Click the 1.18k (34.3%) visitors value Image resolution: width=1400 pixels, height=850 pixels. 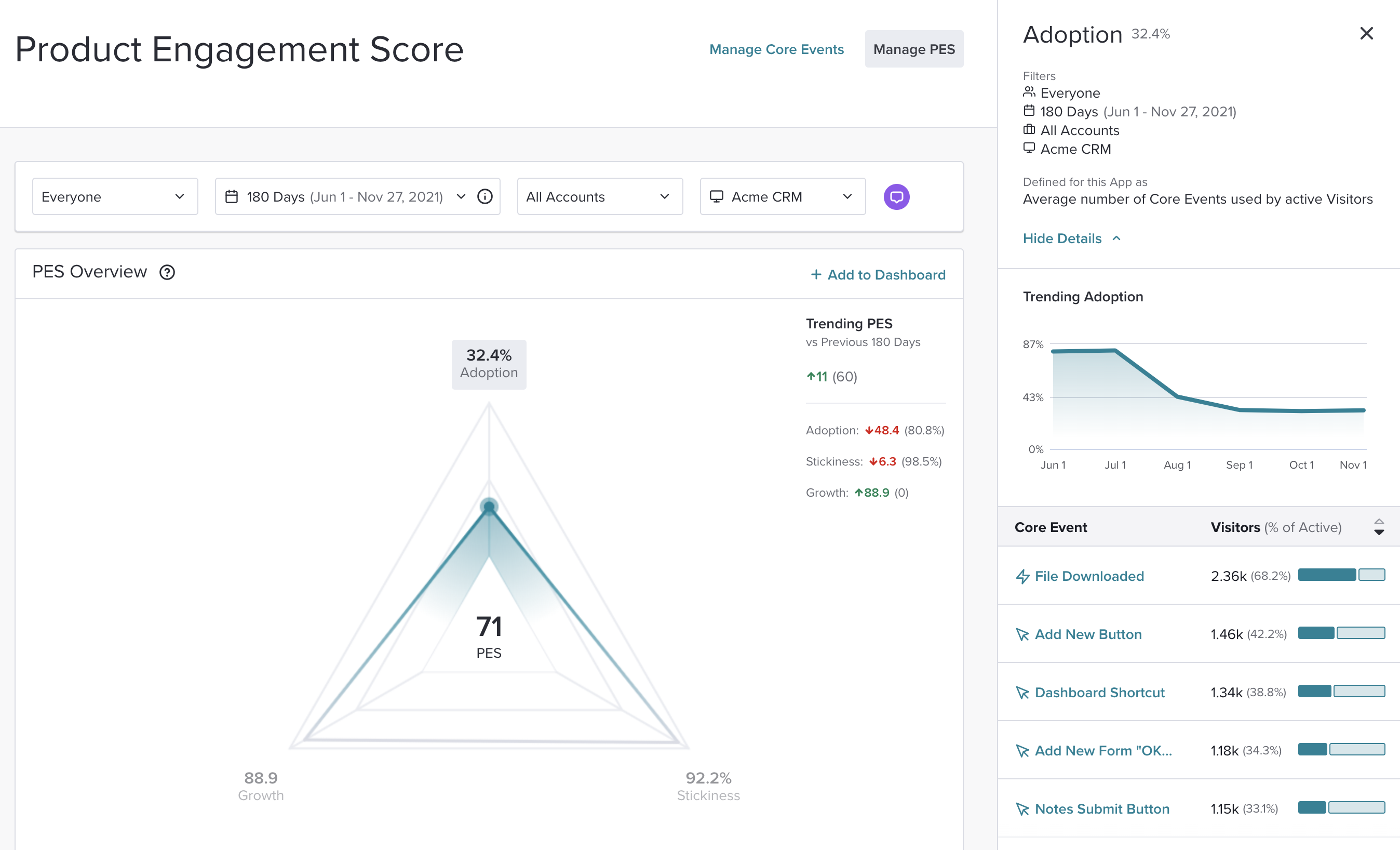tap(1245, 750)
